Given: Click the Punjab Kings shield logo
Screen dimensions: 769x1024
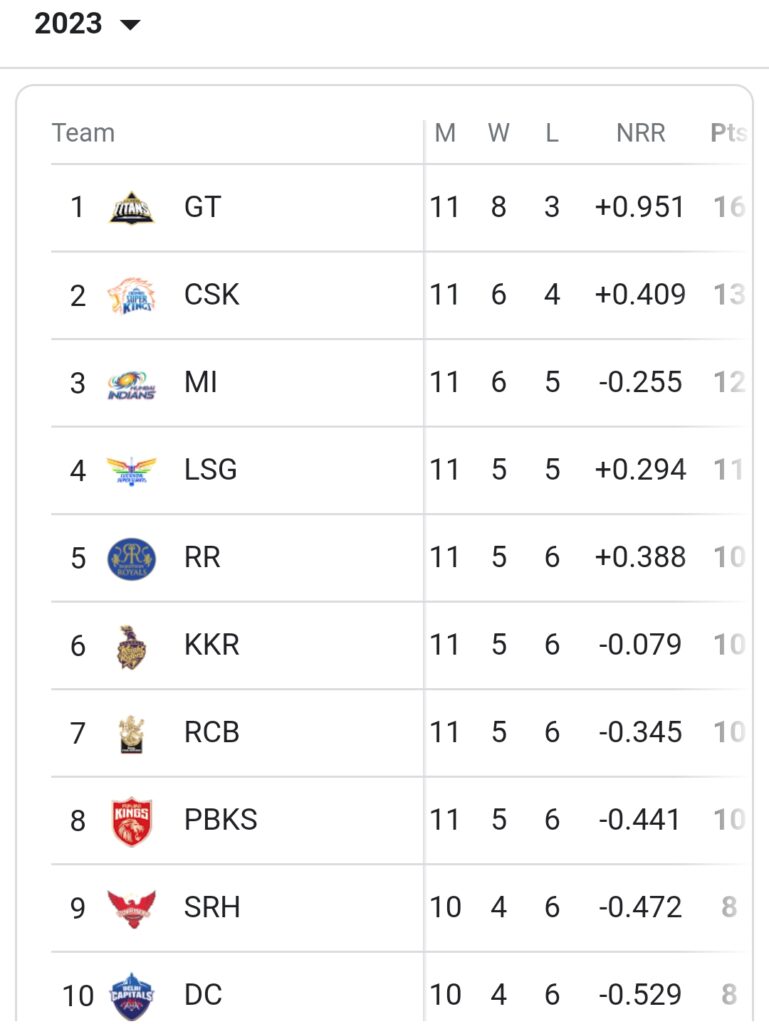Looking at the screenshot, I should coord(132,822).
